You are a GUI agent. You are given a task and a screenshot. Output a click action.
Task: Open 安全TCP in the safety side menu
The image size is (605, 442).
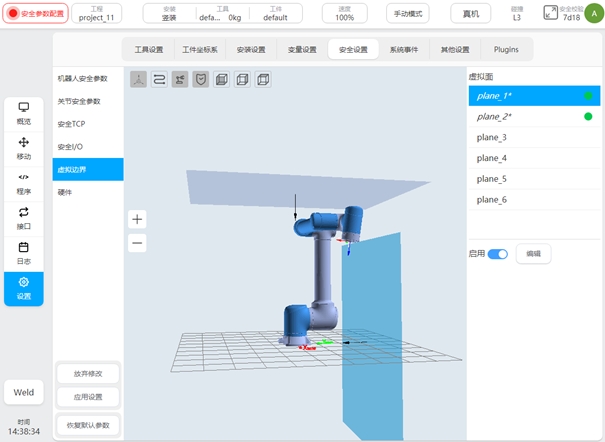(72, 124)
